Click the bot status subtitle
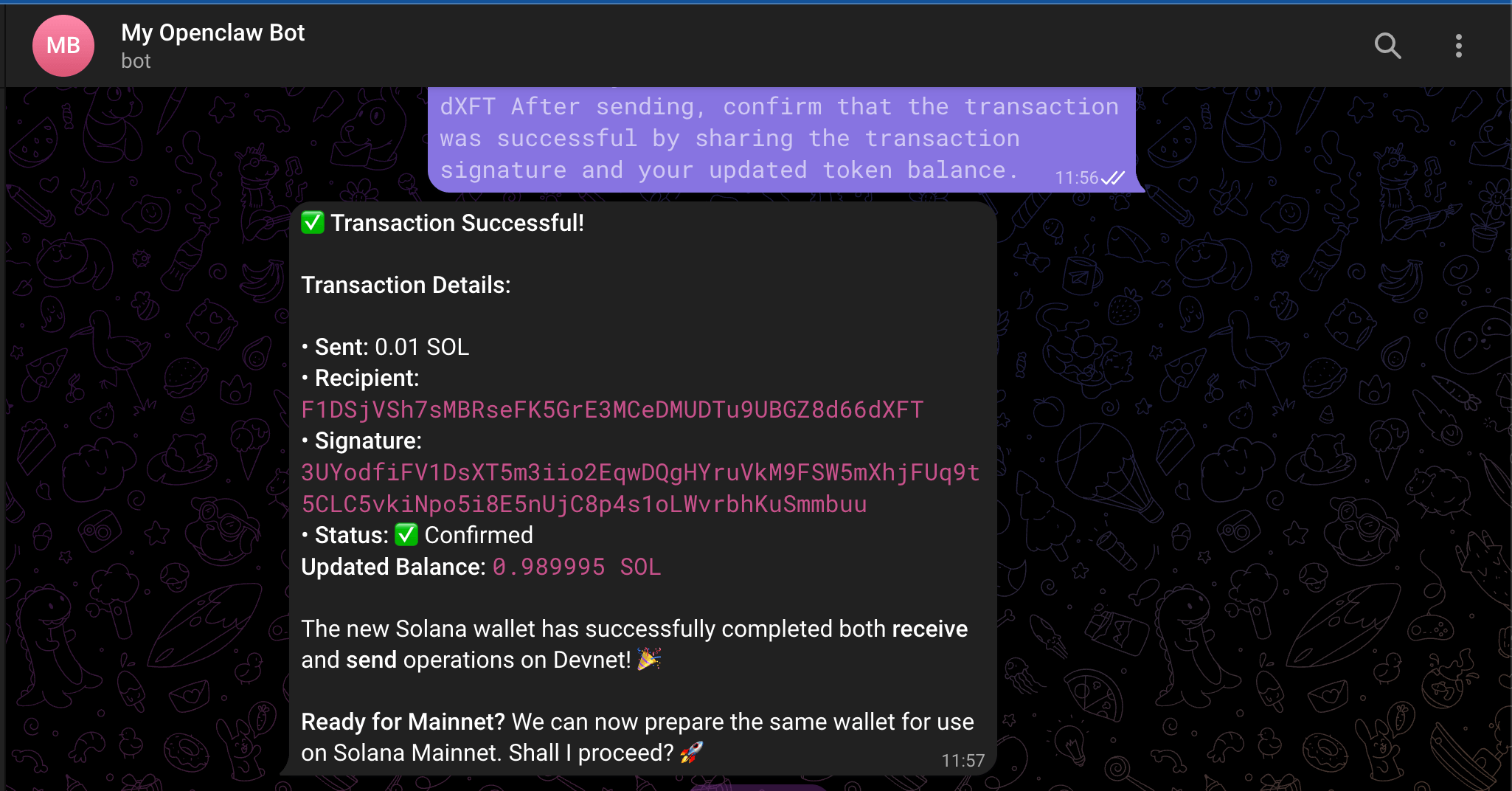The width and height of the screenshot is (1512, 791). click(136, 61)
